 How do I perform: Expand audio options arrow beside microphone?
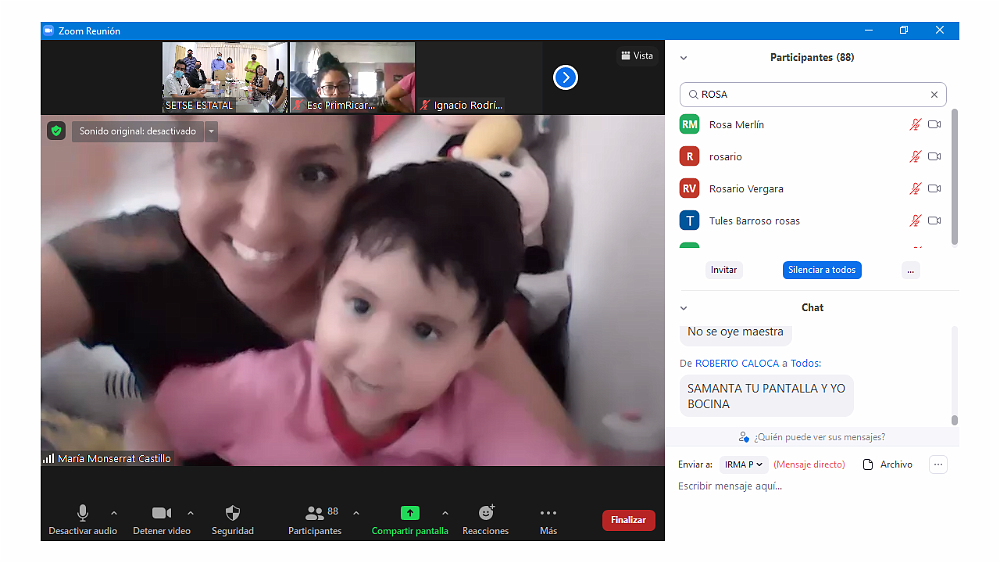pyautogui.click(x=114, y=513)
